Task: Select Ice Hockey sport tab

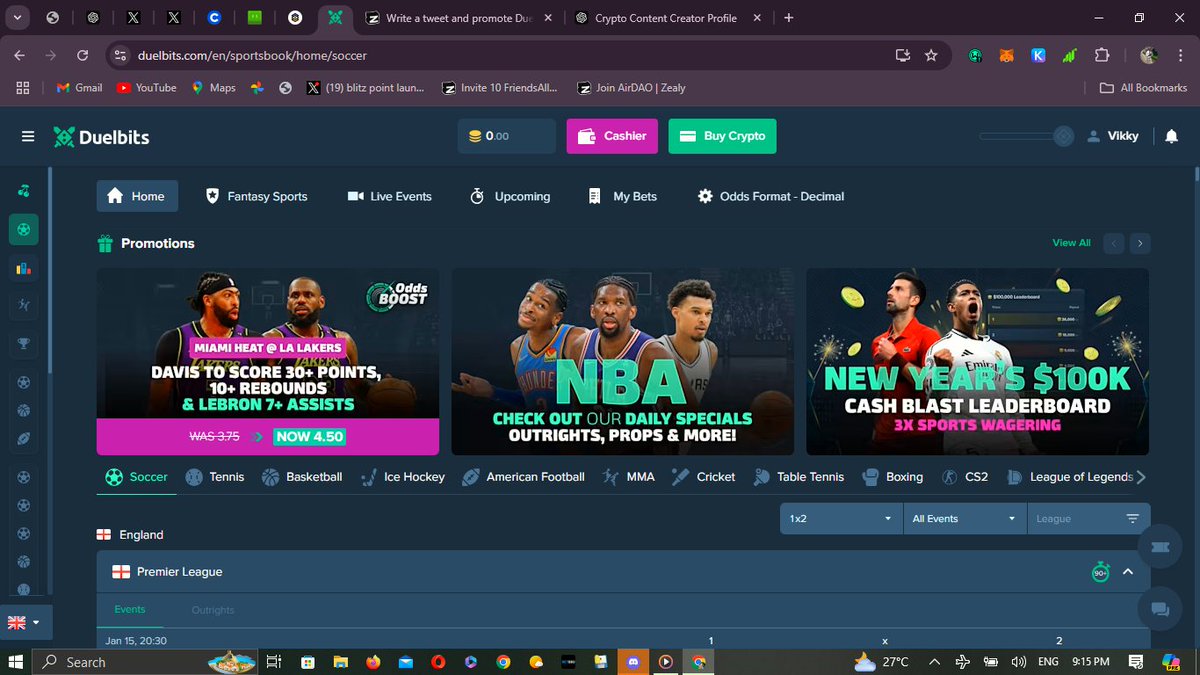Action: pyautogui.click(x=402, y=477)
